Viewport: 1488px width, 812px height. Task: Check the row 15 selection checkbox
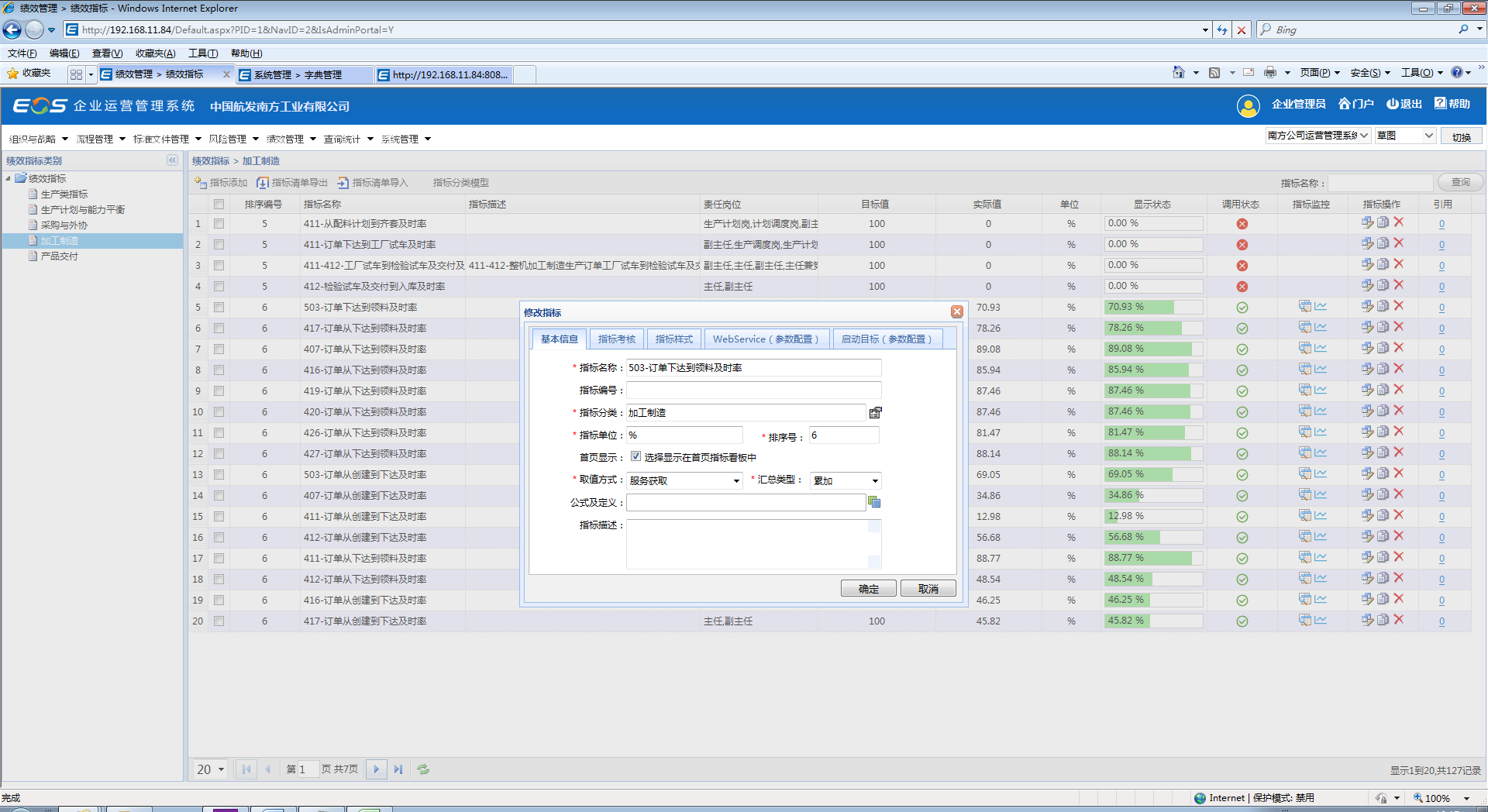pyautogui.click(x=219, y=517)
